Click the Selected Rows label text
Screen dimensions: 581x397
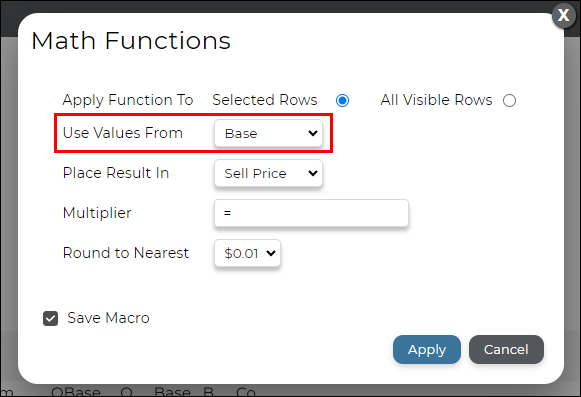point(265,100)
